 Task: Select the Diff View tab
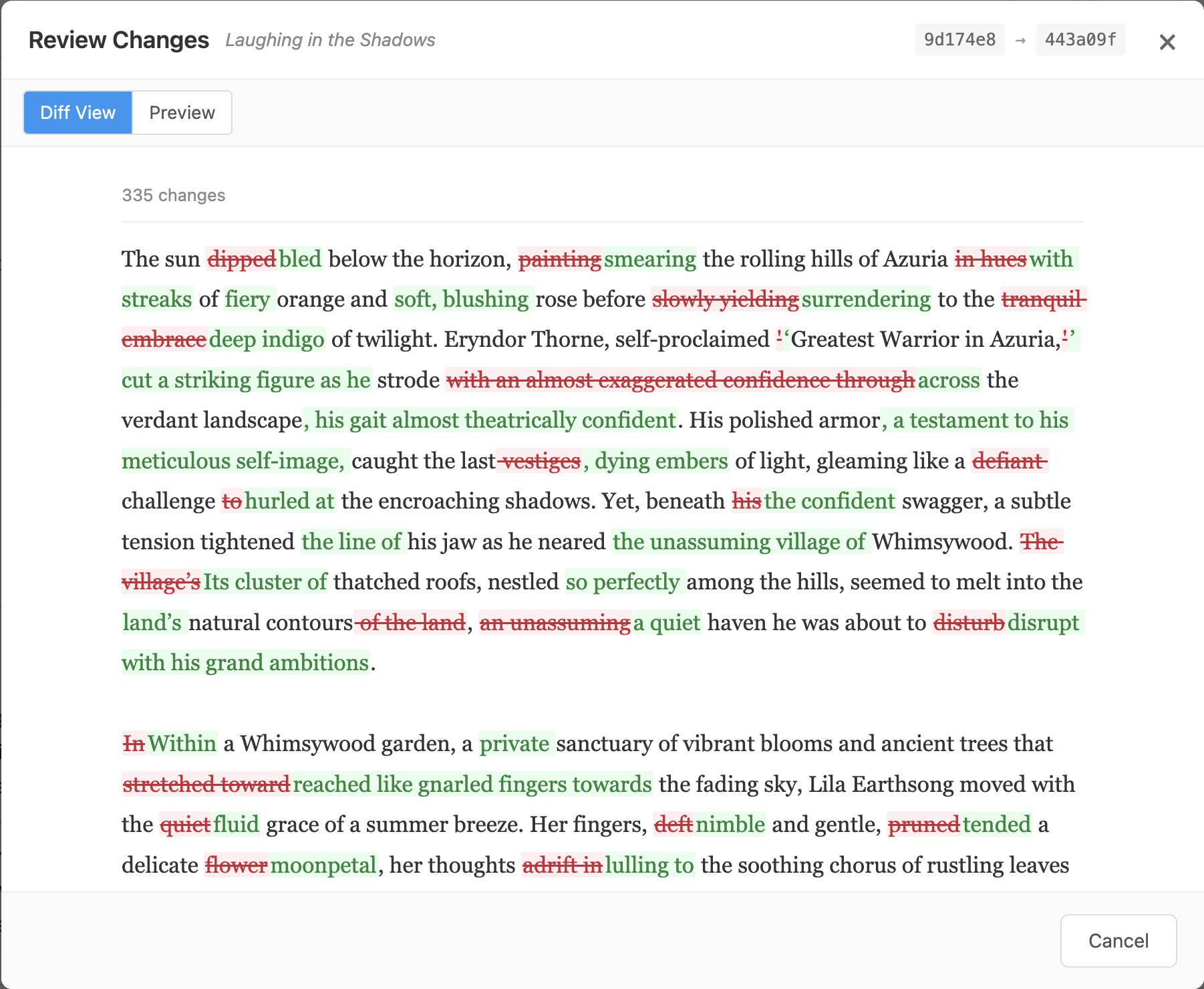pos(77,112)
